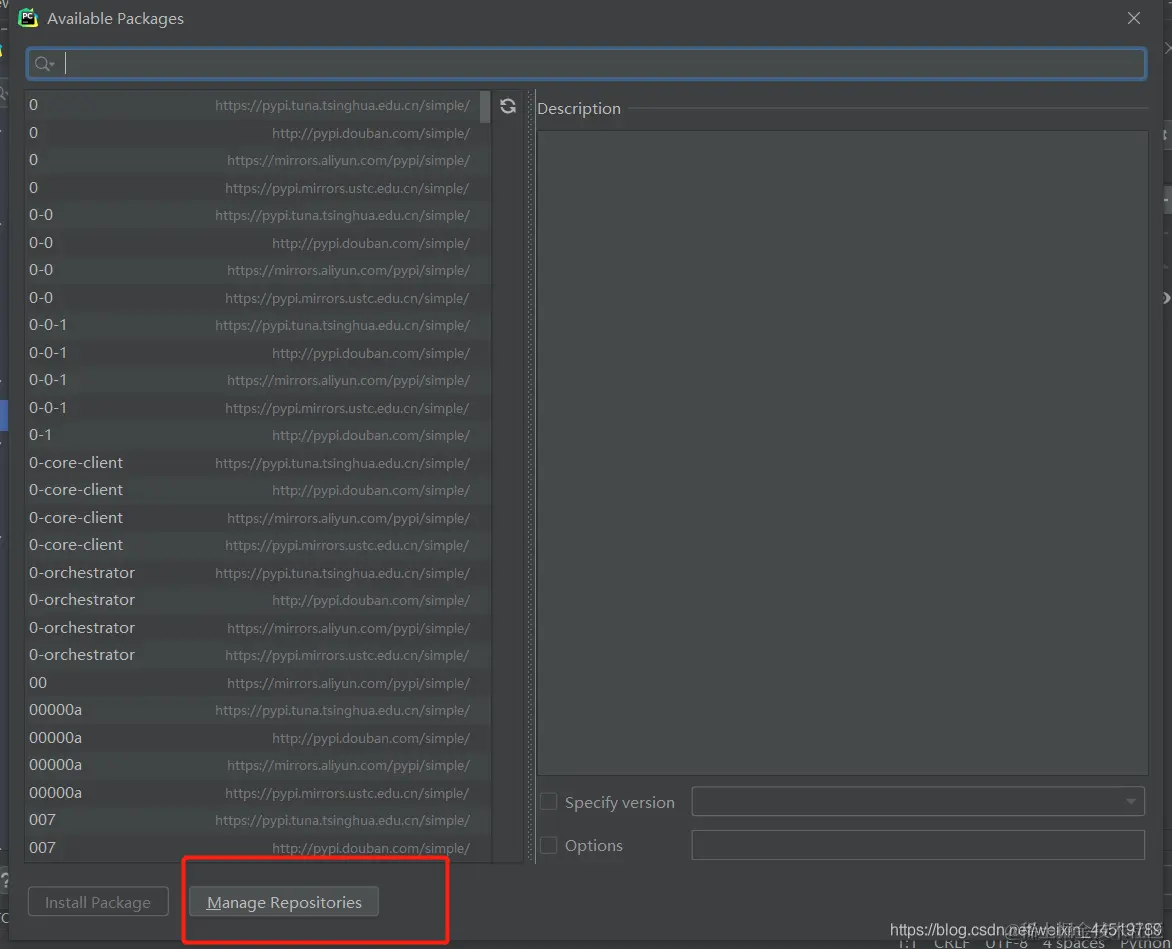
Task: Focus the package search field
Action: (x=586, y=64)
